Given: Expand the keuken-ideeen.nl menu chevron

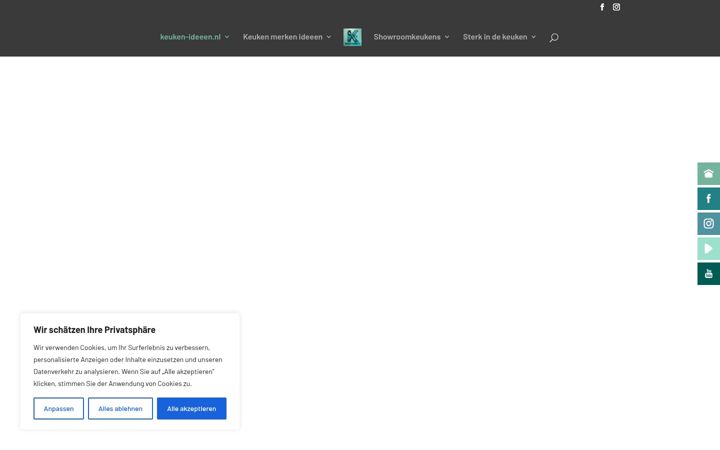Looking at the screenshot, I should click(227, 37).
